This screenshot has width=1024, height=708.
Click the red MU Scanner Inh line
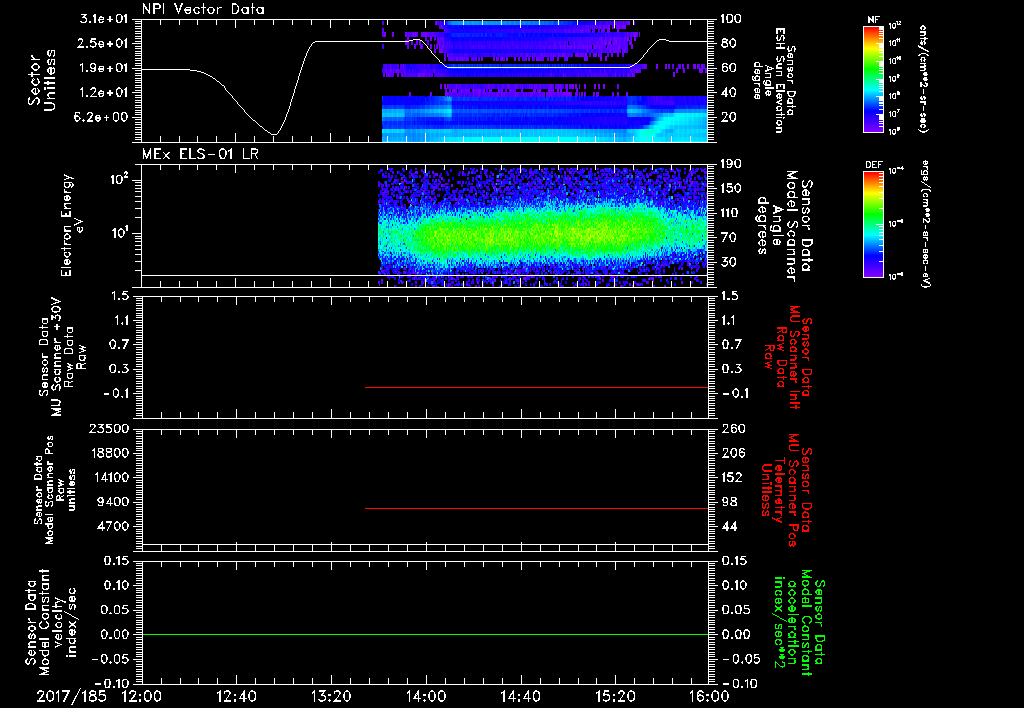coord(537,387)
